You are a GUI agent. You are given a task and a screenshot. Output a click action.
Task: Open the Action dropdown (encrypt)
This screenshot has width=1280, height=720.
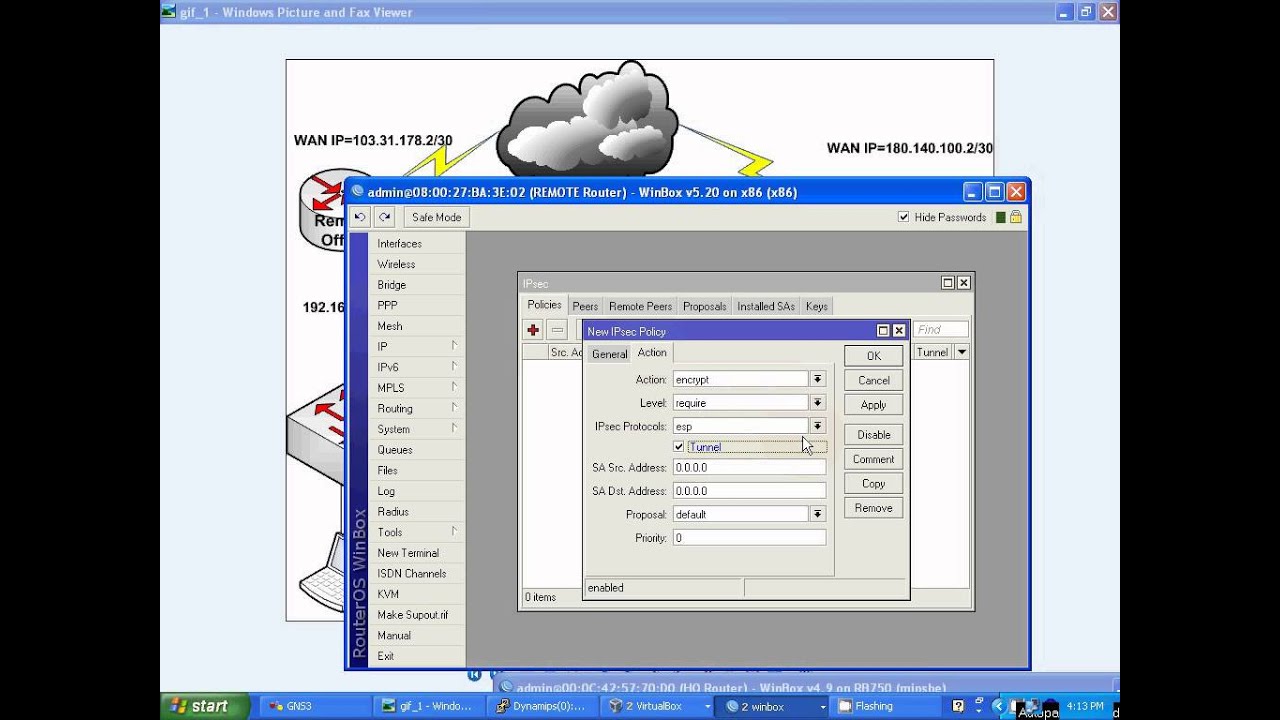tap(818, 379)
